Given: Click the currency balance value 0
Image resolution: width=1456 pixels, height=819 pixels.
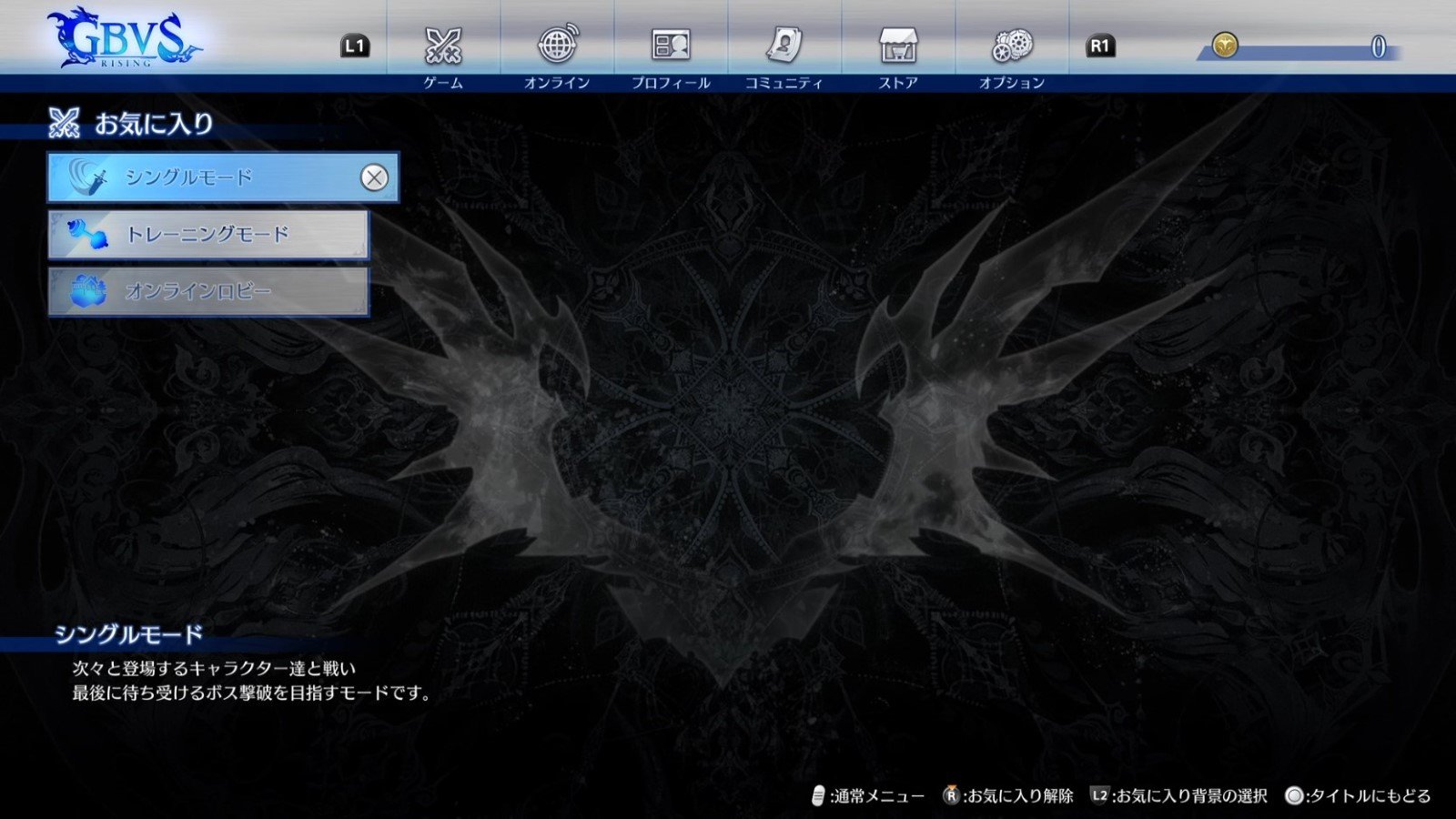Looking at the screenshot, I should (x=1378, y=47).
